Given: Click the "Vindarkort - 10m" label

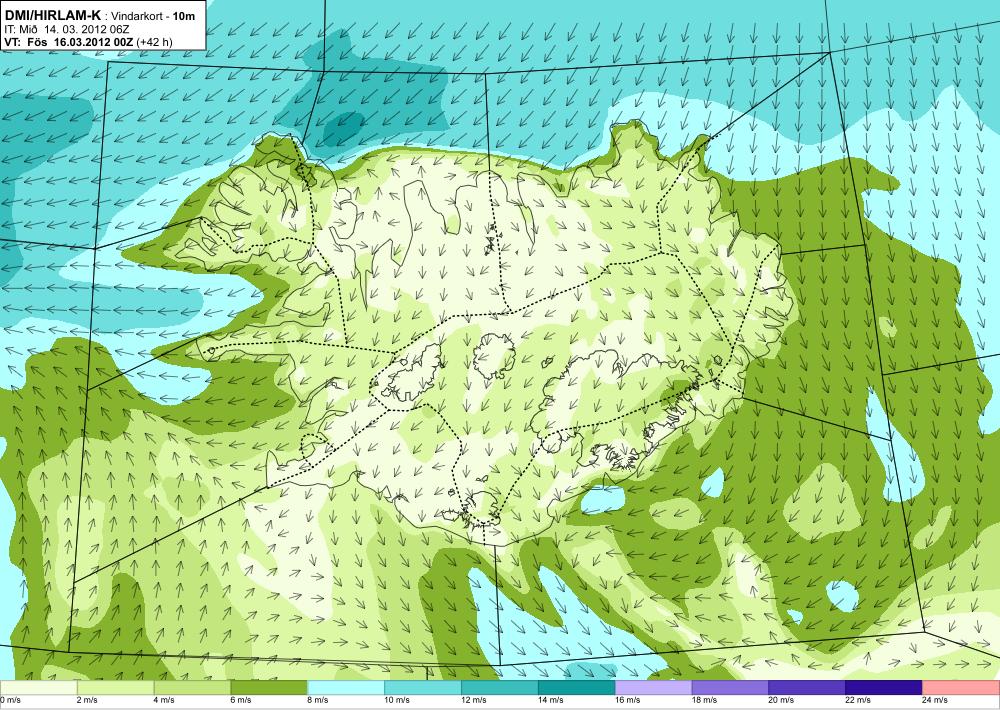Looking at the screenshot, I should (153, 17).
